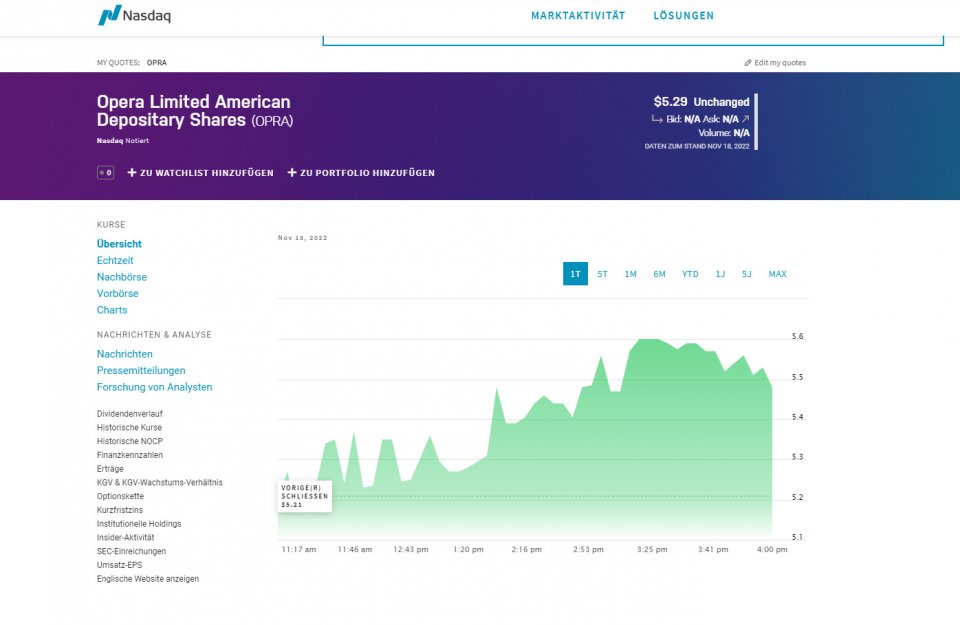Open the SEC-Einreichungen link
960x625 pixels.
point(131,551)
